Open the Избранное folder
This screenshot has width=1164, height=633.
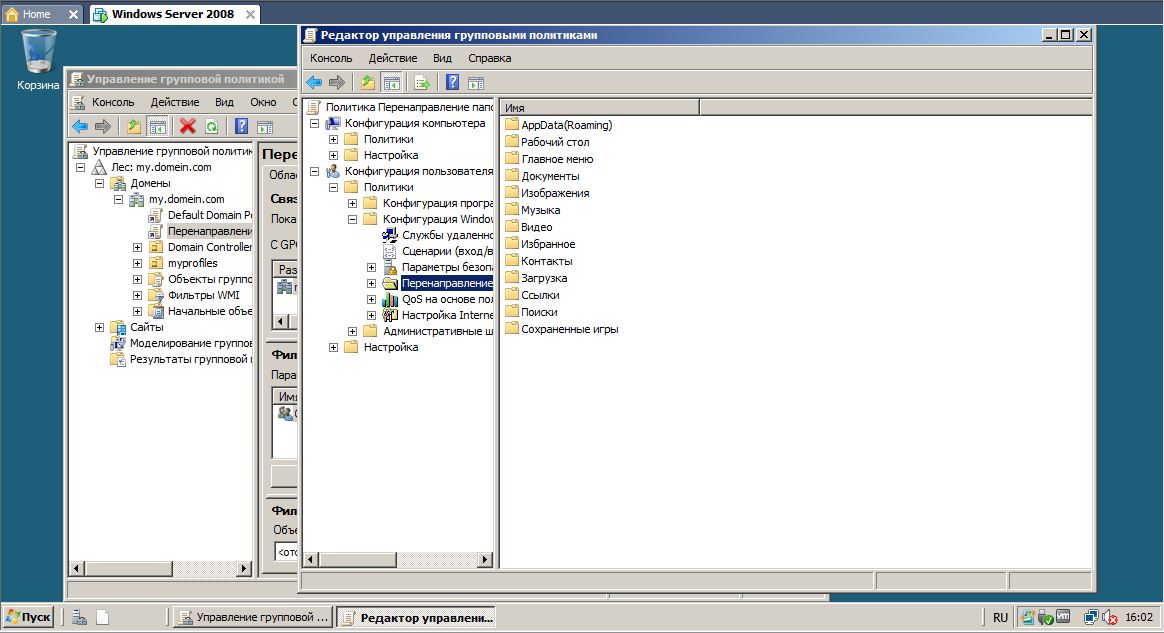pyautogui.click(x=540, y=244)
